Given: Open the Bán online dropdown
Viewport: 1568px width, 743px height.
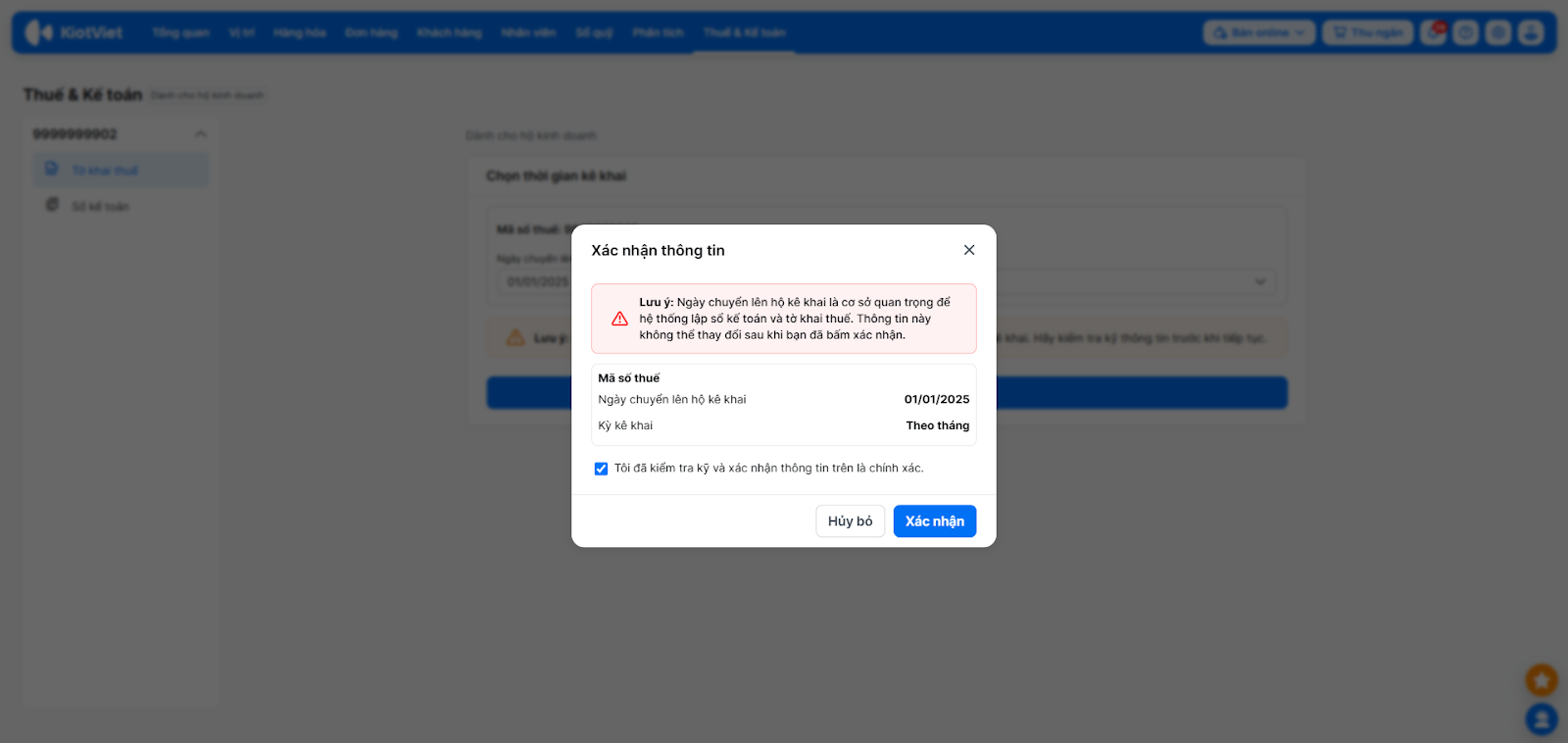Looking at the screenshot, I should (x=1259, y=32).
